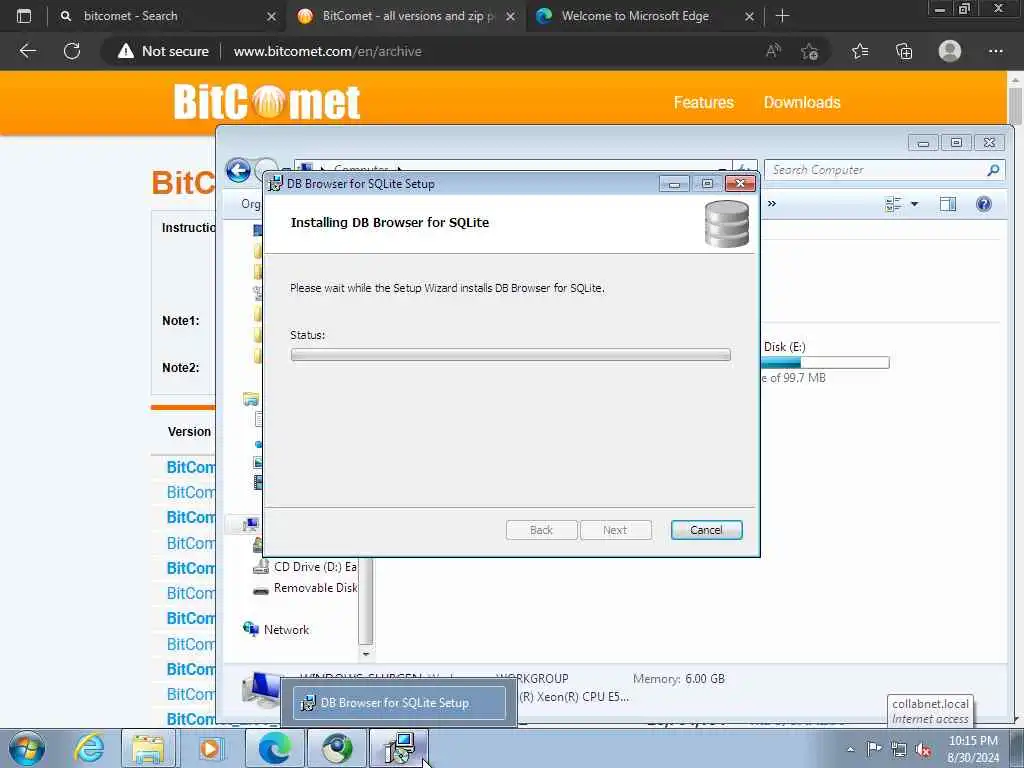Click Explorer window back navigation button

click(238, 171)
